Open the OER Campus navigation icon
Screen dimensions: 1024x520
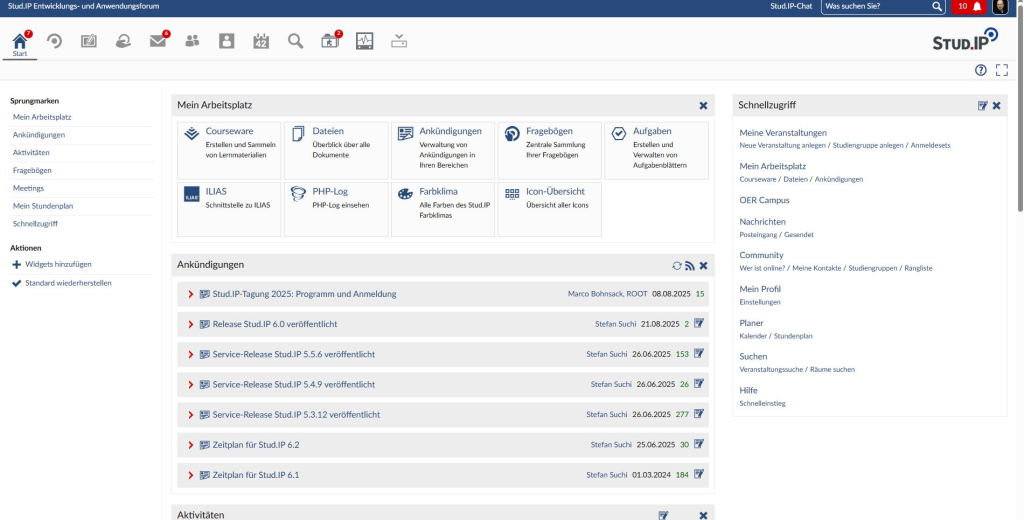123,41
